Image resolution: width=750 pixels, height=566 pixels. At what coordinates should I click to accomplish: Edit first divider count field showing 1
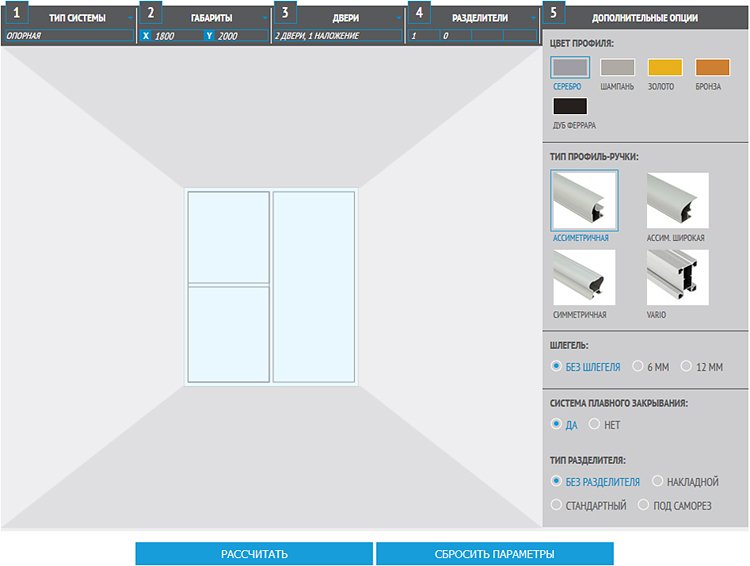pos(423,36)
